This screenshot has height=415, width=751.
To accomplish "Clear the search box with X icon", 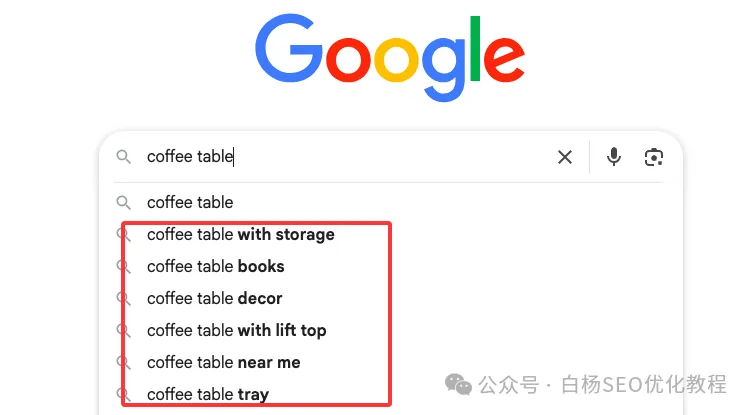I will point(565,157).
